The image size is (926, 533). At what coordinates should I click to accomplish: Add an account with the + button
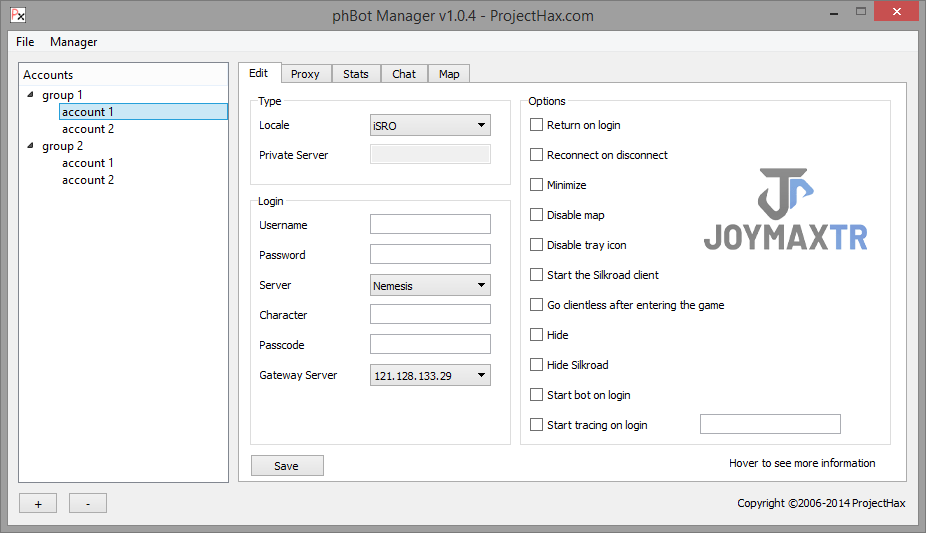(38, 503)
